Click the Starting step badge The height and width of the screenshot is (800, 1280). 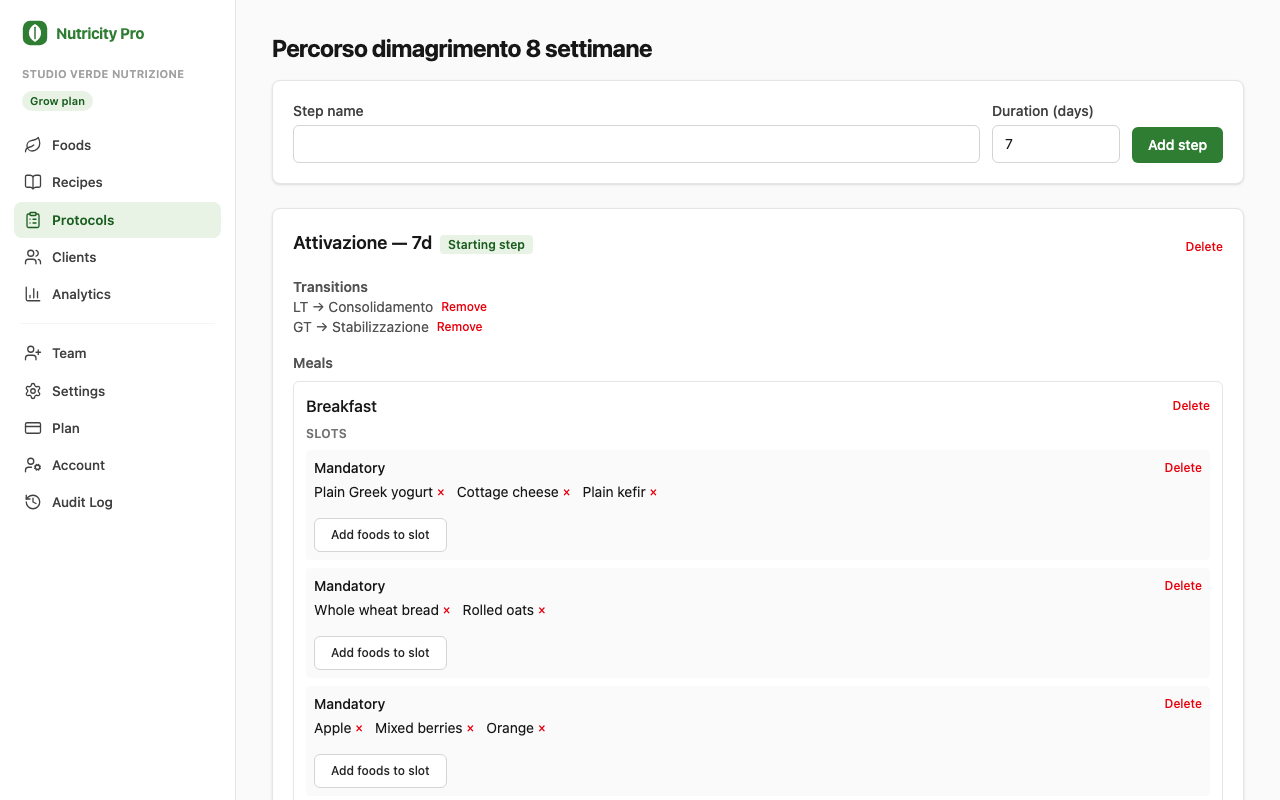coord(486,245)
